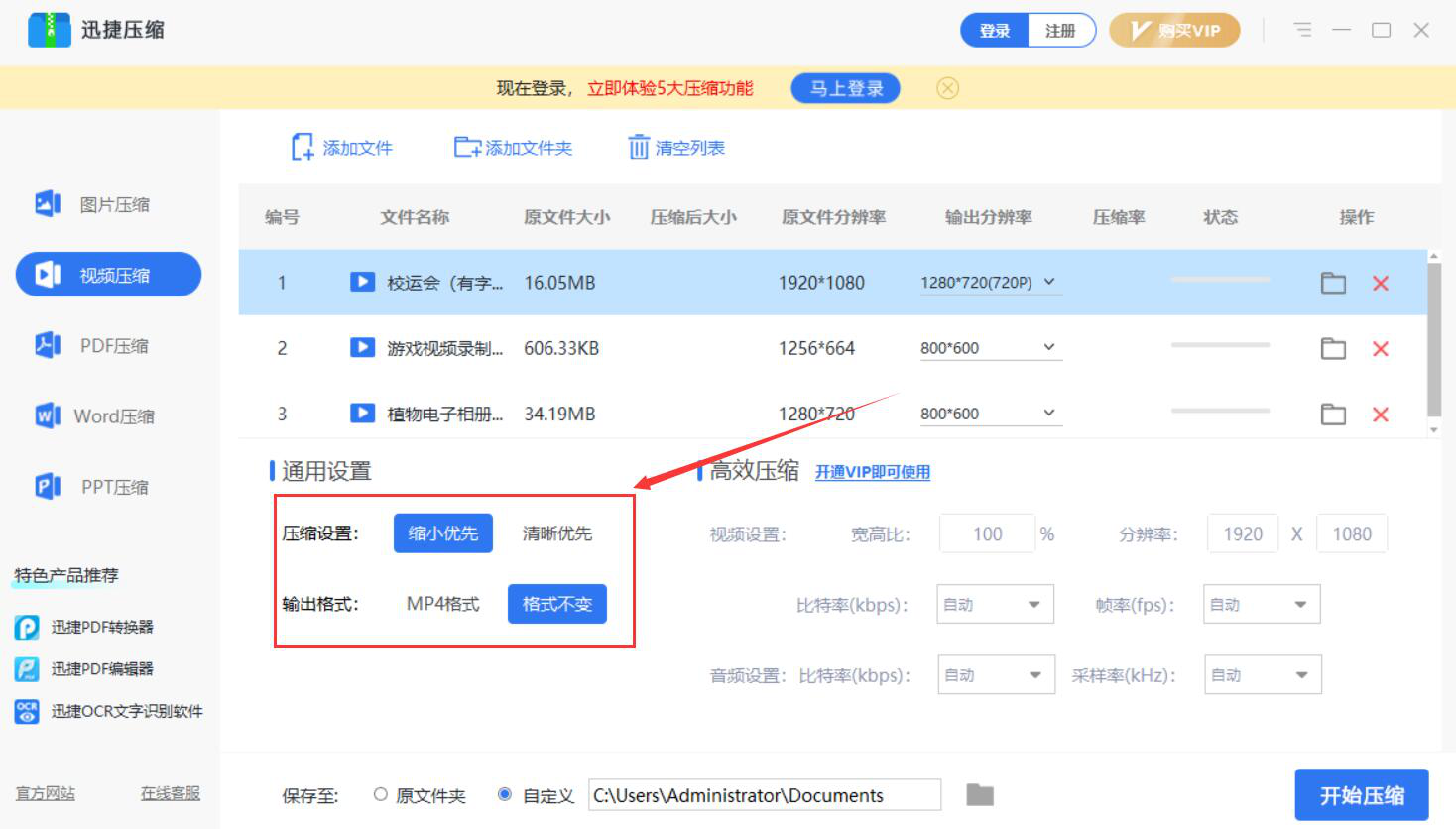This screenshot has width=1456, height=829.
Task: Start compression with 开始压缩
Action: point(1362,795)
